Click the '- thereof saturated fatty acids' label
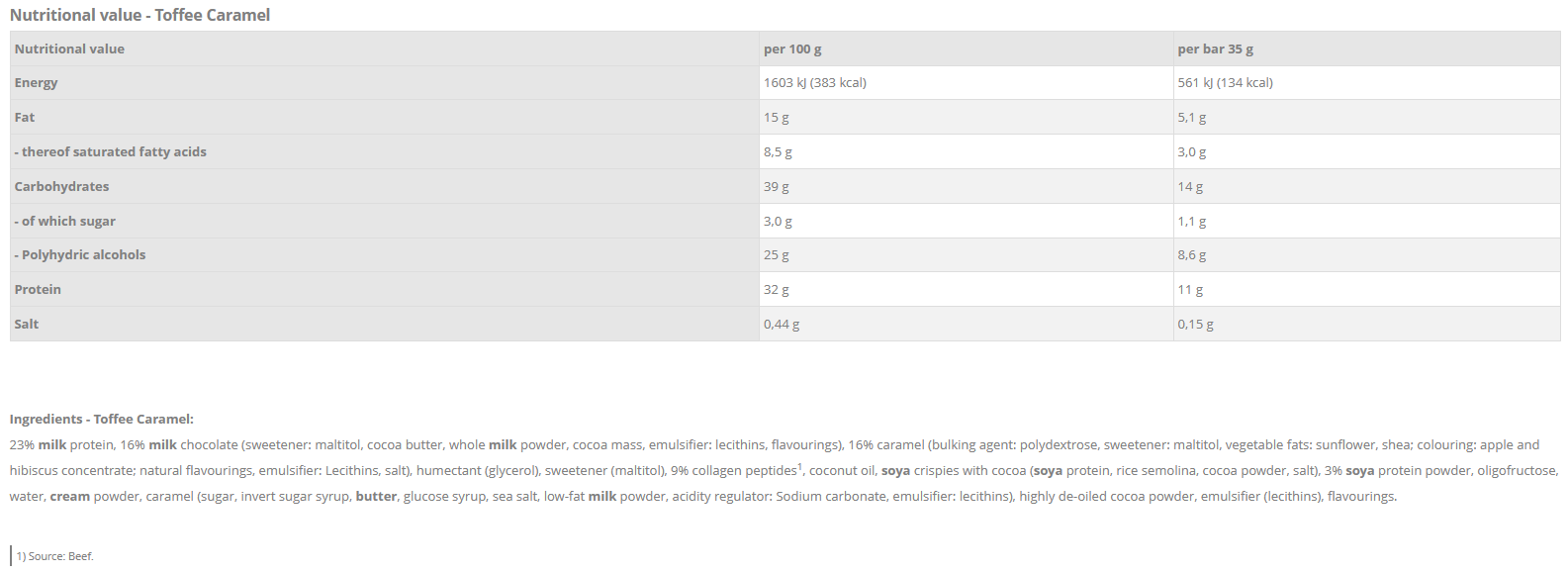Image resolution: width=1568 pixels, height=574 pixels. click(x=111, y=152)
